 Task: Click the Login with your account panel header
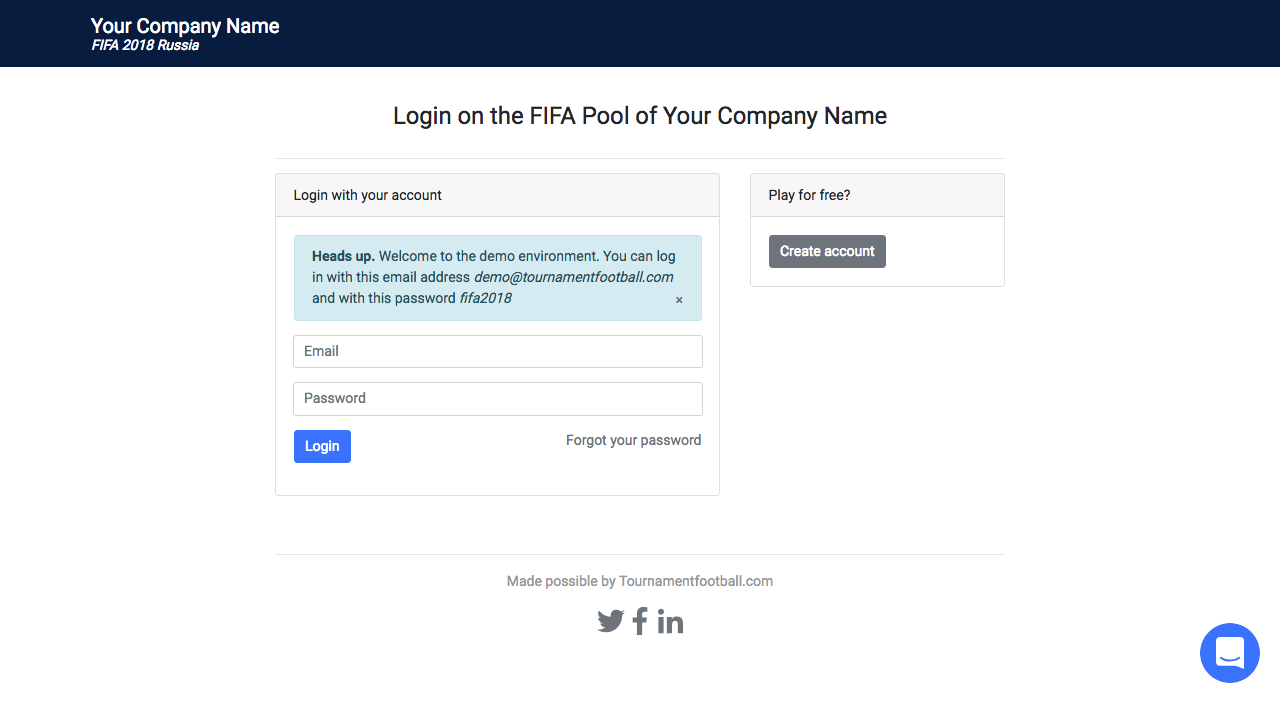coord(366,195)
